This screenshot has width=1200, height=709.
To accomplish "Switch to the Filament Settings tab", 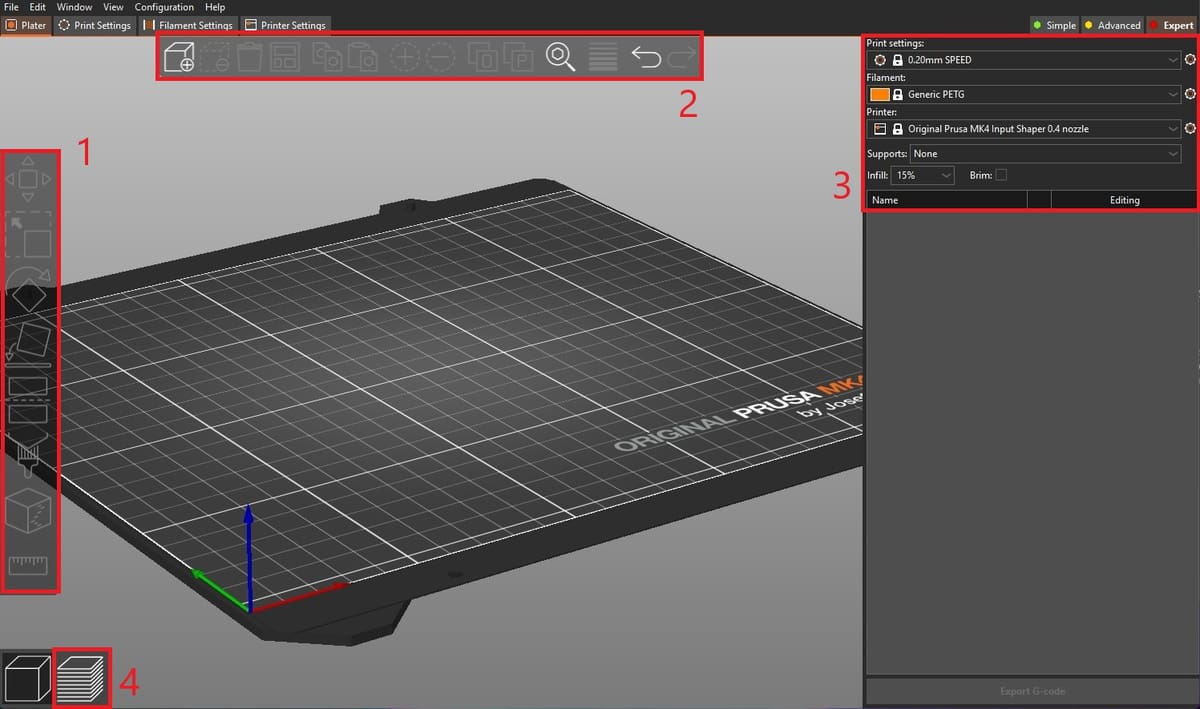I will [188, 25].
